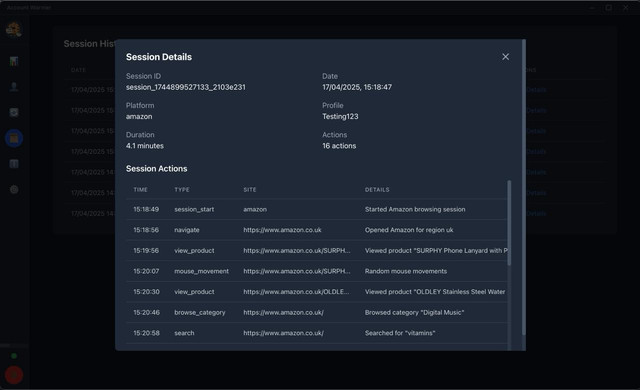The image size is (640, 390).
Task: Click the SITE column header
Action: tap(250, 190)
